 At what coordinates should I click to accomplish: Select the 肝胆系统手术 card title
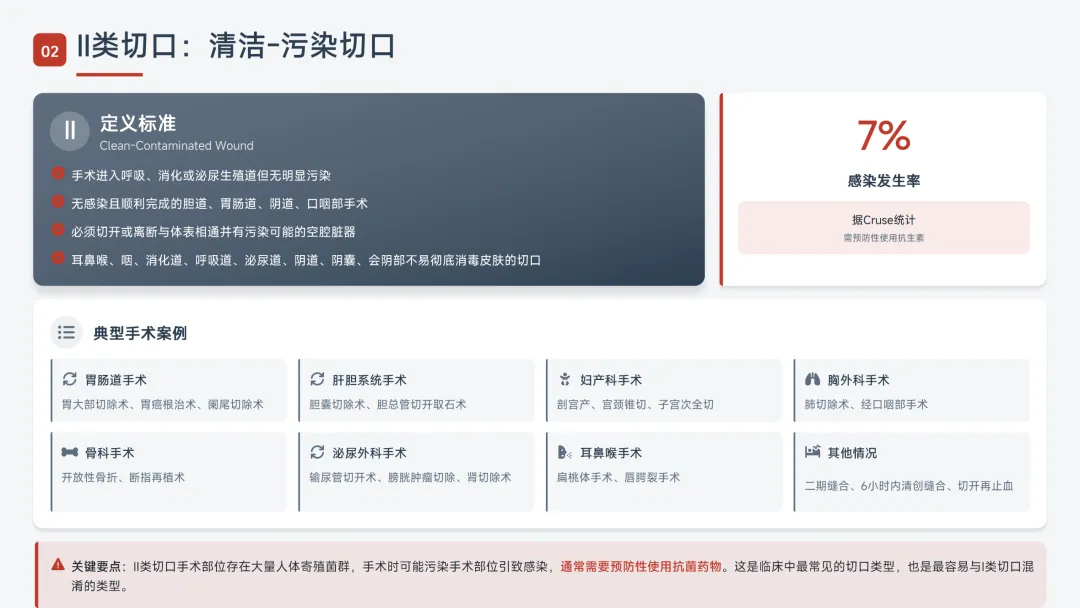[x=369, y=380]
